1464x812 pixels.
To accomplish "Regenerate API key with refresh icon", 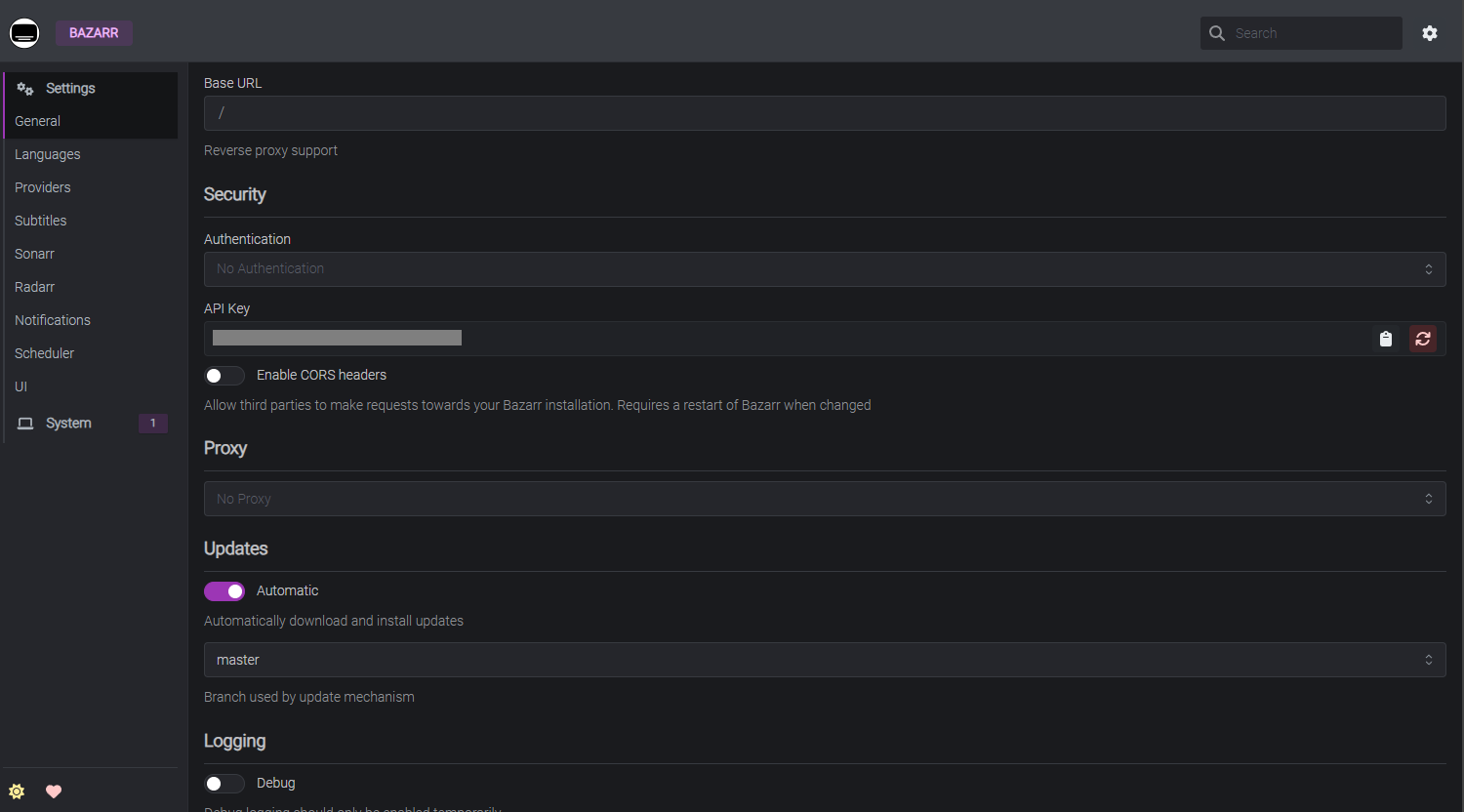I will coord(1422,339).
